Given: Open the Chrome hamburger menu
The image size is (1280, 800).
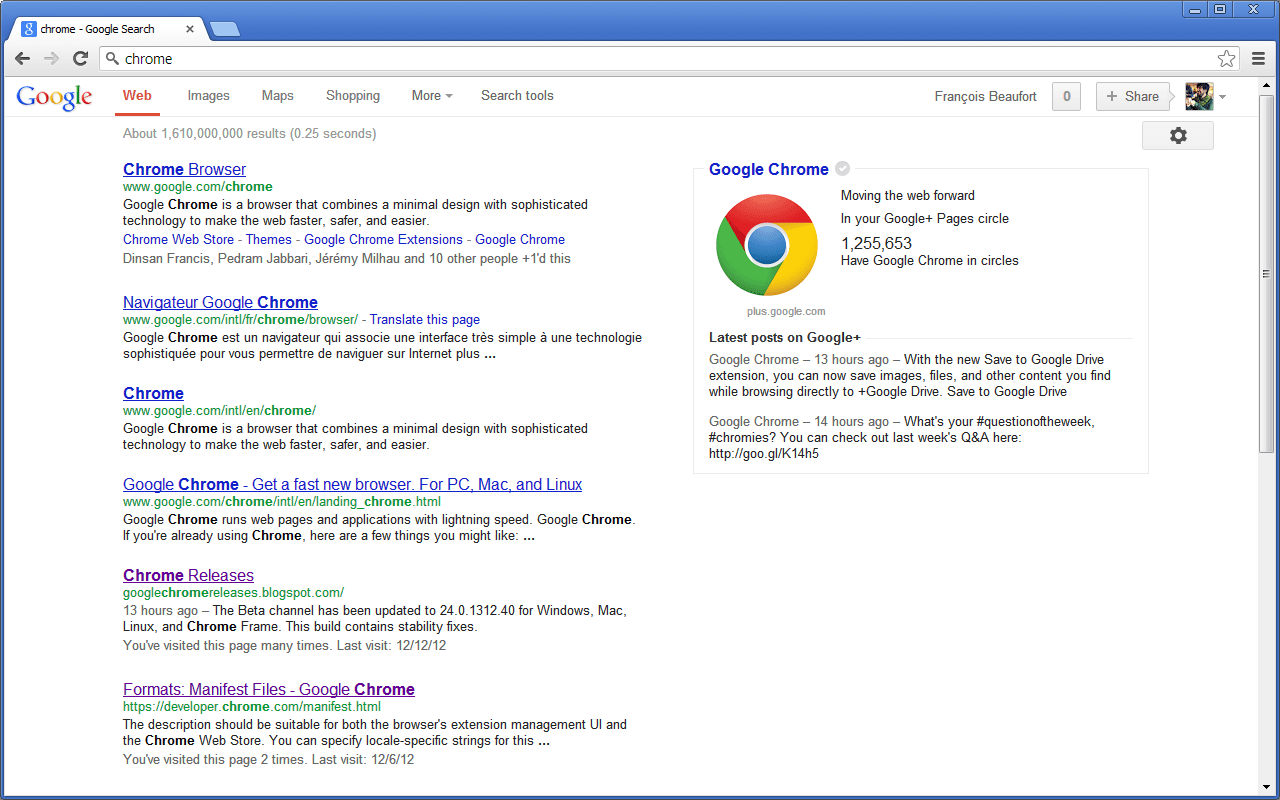Looking at the screenshot, I should click(1259, 59).
